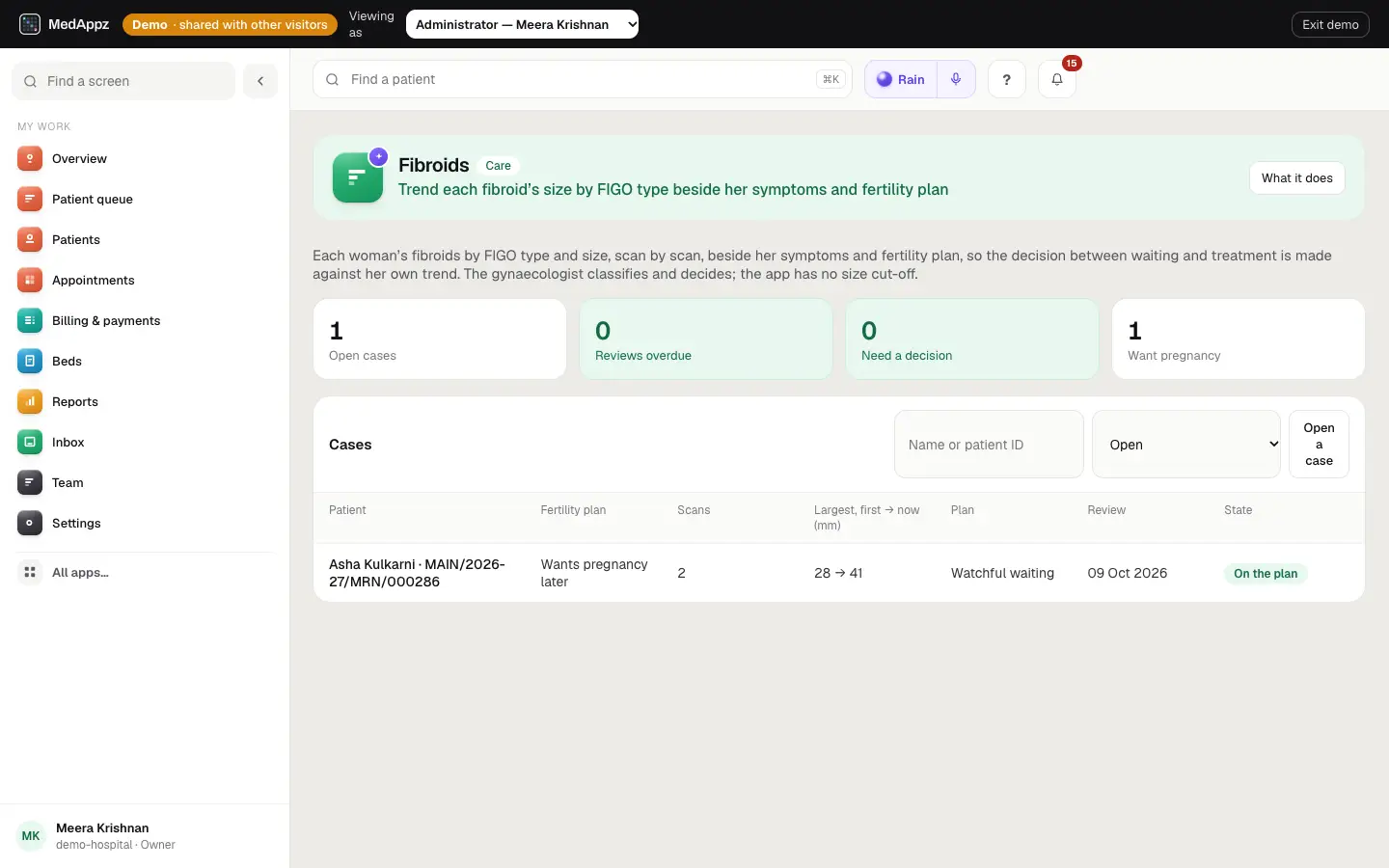Click the Care tag beside Fibroids
The image size is (1389, 868).
(x=498, y=166)
